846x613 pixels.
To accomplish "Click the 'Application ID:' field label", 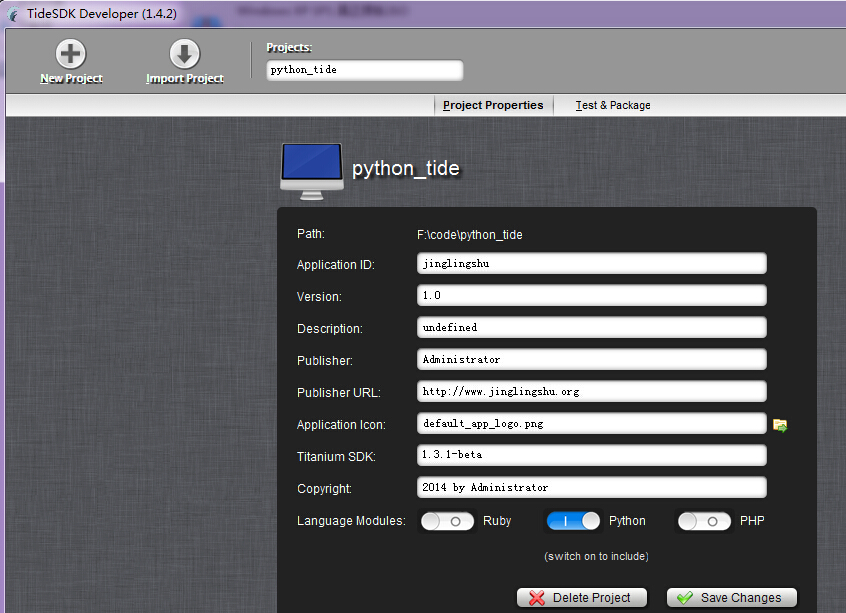I will point(336,265).
